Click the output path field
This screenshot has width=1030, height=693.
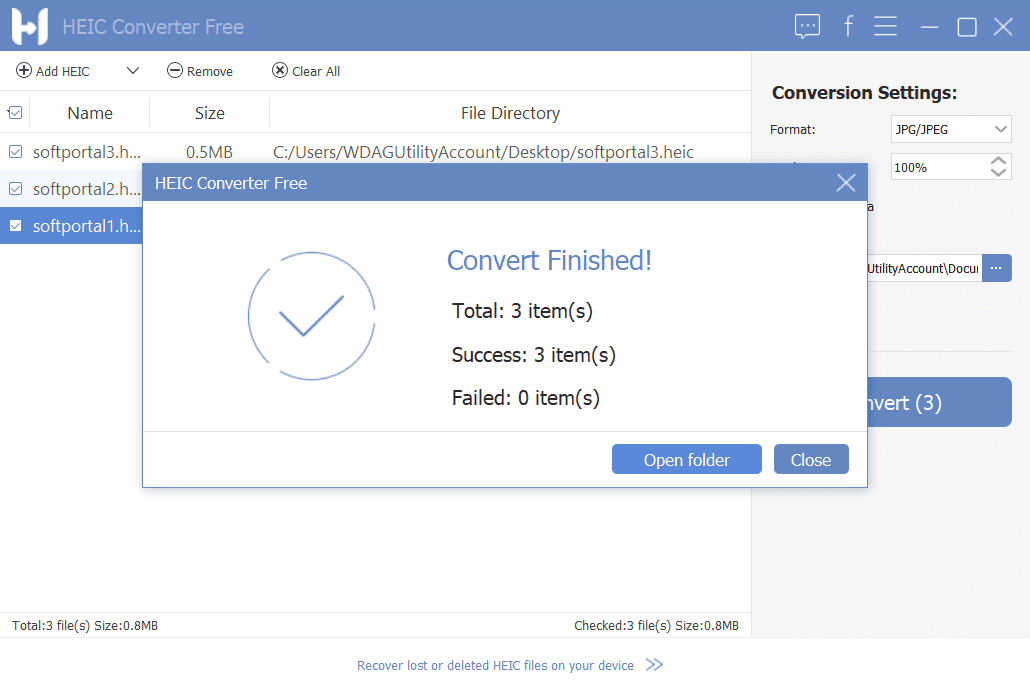pos(924,268)
